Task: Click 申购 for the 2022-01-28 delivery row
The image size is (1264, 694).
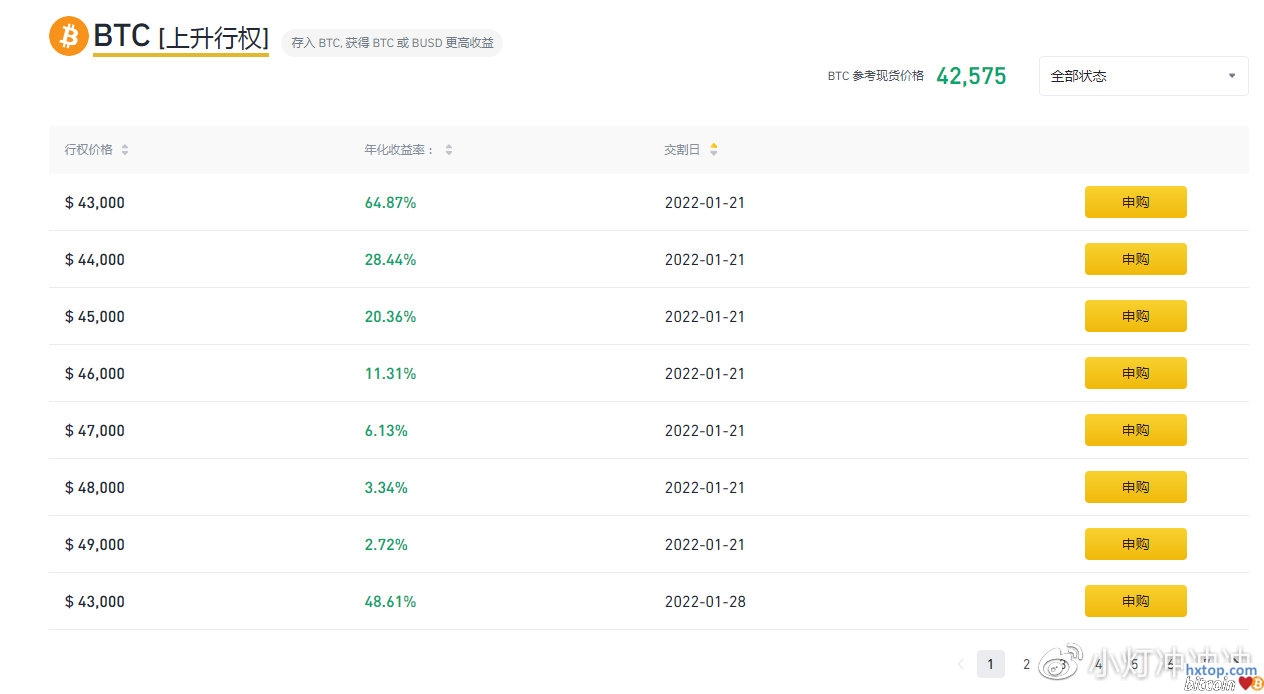Action: (1135, 601)
